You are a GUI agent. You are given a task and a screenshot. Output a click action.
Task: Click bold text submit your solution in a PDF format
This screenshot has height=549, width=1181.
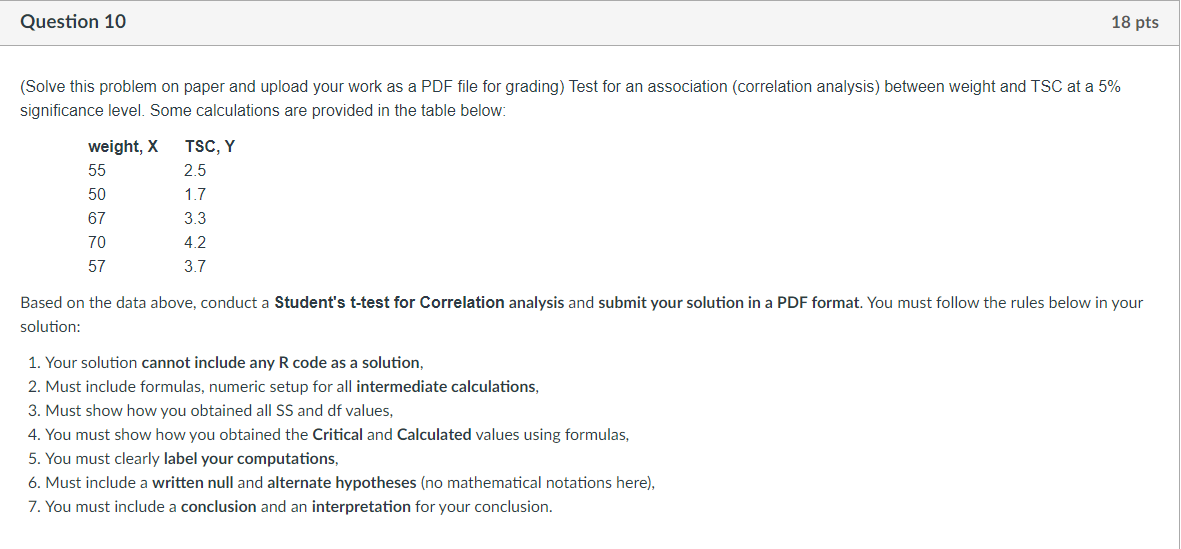(x=731, y=303)
